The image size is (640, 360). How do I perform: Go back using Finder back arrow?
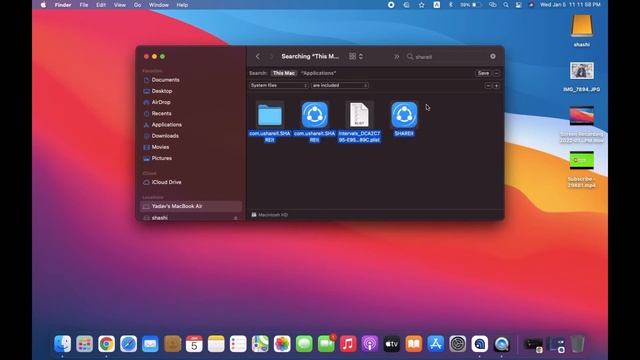pyautogui.click(x=258, y=56)
